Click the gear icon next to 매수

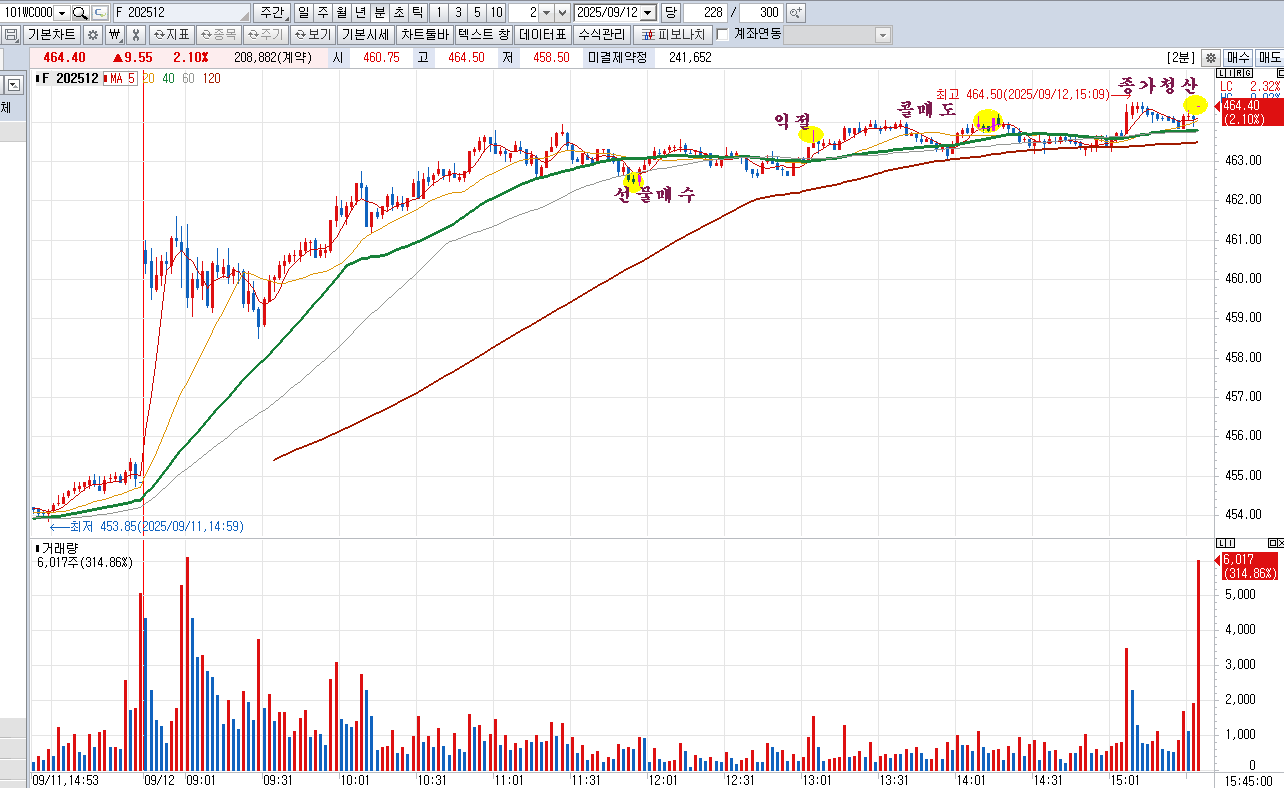[1210, 57]
